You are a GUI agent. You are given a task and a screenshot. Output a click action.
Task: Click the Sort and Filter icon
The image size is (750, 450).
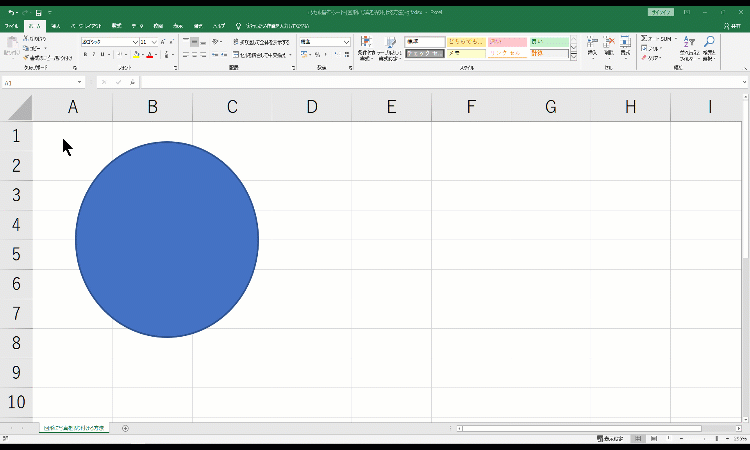(689, 45)
